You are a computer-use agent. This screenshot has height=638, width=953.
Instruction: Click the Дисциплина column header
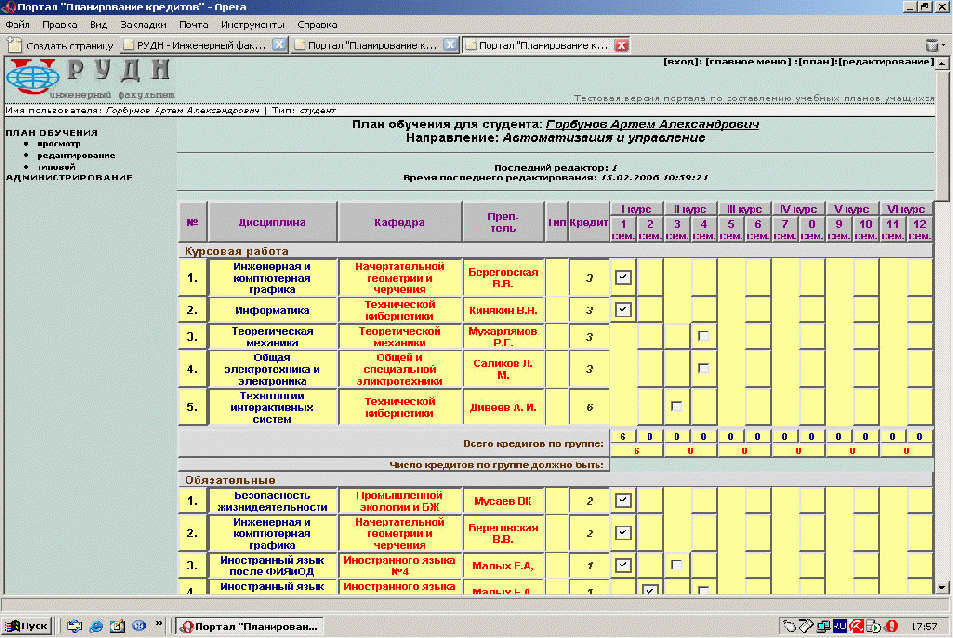pos(272,222)
